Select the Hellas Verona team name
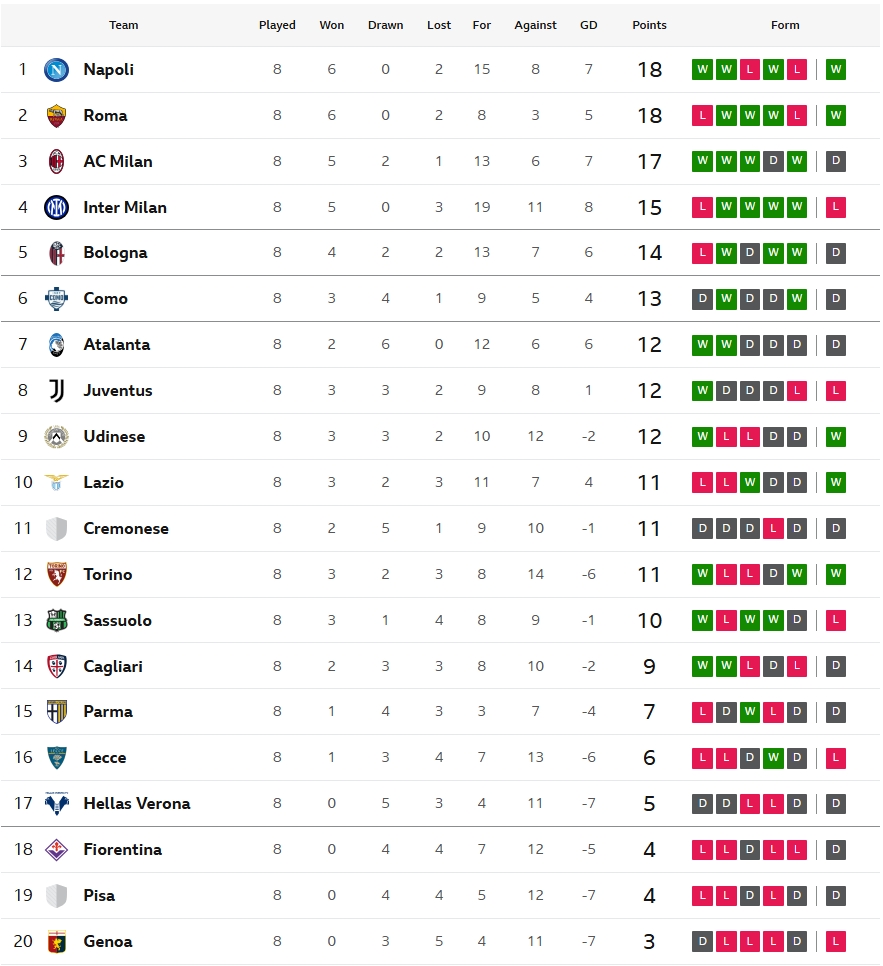This screenshot has width=883, height=966. click(137, 804)
